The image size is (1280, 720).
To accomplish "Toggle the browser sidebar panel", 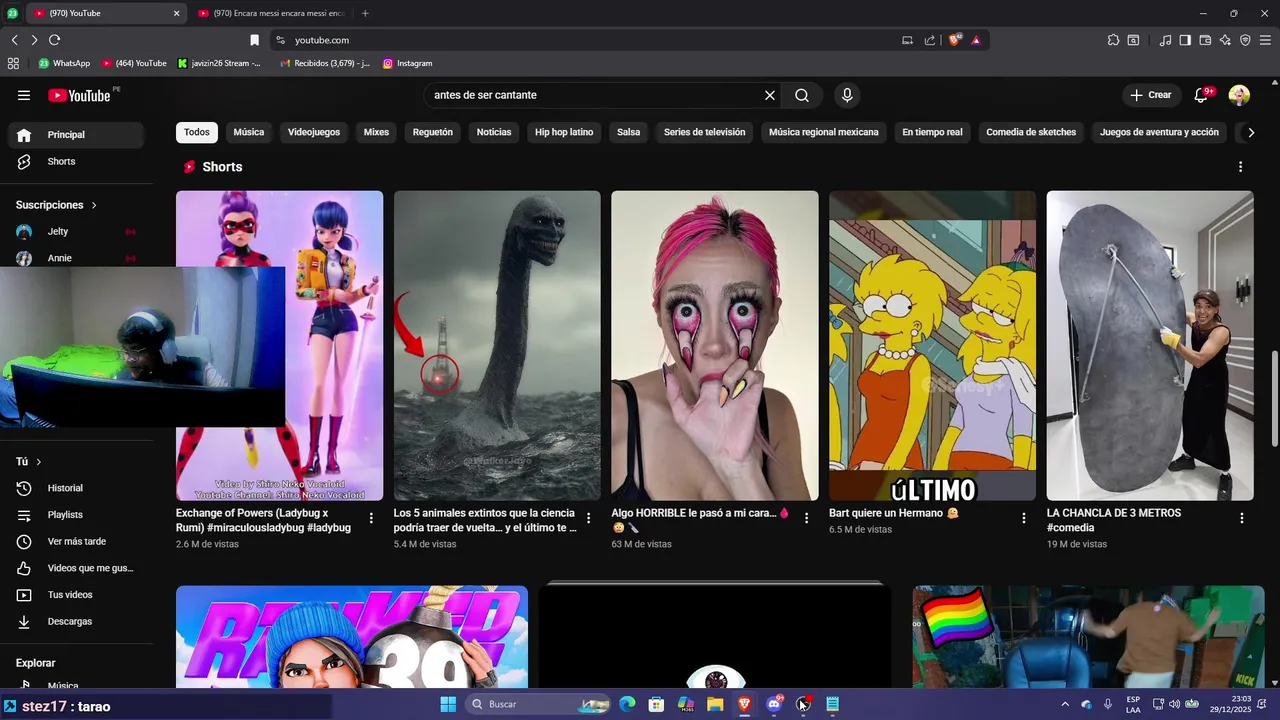I will tap(1185, 40).
